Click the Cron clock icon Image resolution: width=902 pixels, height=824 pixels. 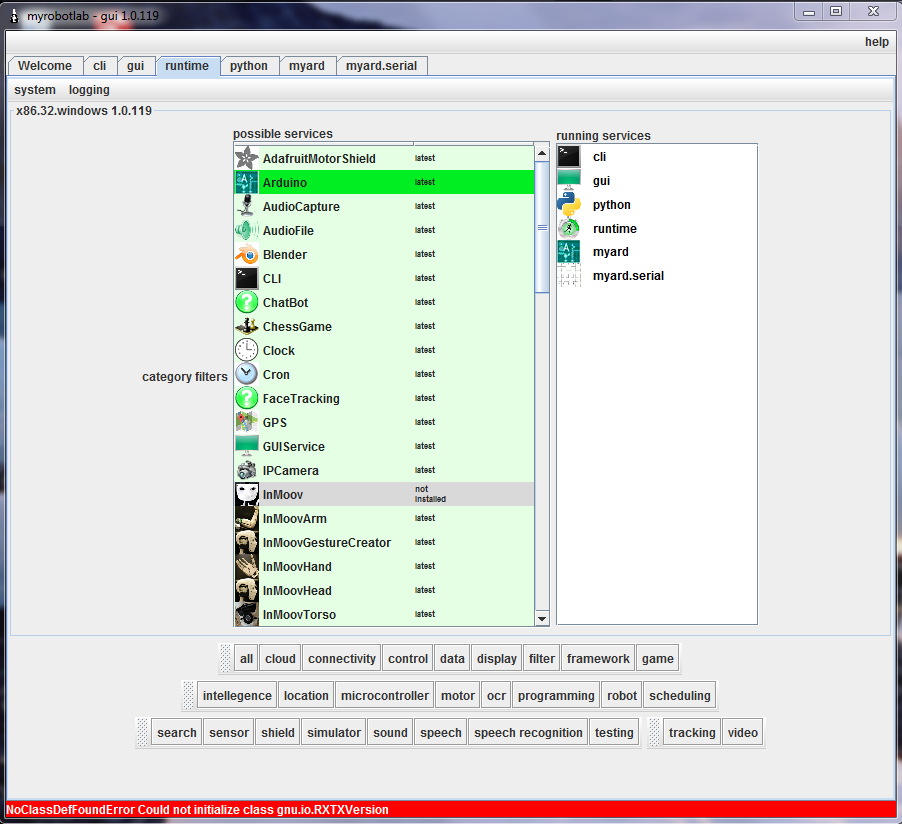247,375
